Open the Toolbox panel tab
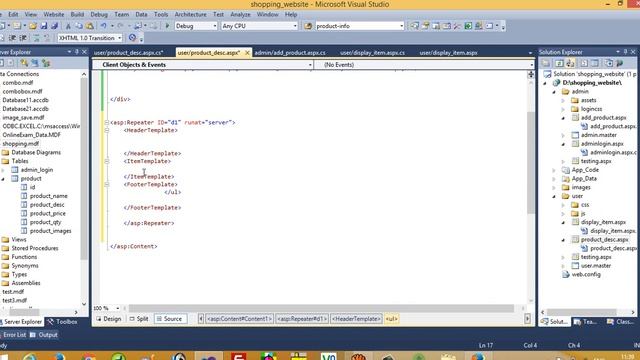 coord(62,322)
